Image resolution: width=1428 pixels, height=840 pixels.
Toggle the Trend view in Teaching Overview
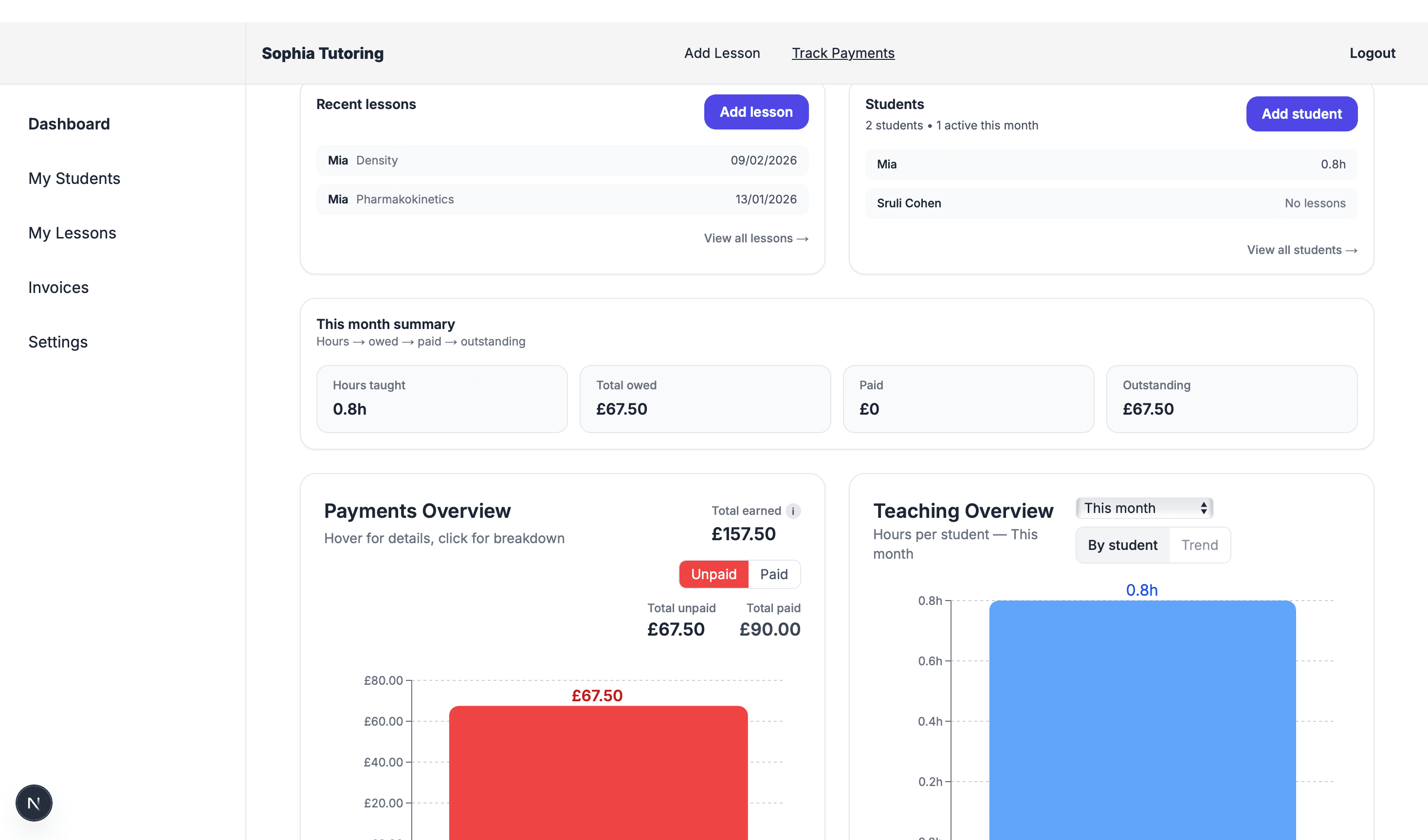pyautogui.click(x=1200, y=545)
